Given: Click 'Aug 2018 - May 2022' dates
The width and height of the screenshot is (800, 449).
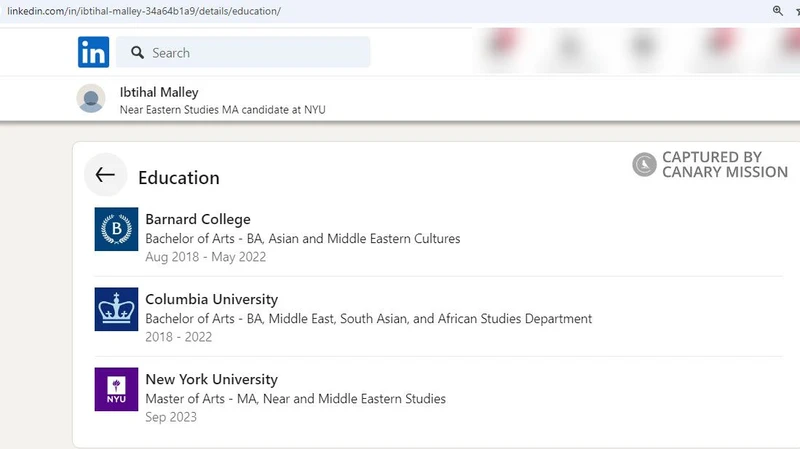Looking at the screenshot, I should [206, 257].
